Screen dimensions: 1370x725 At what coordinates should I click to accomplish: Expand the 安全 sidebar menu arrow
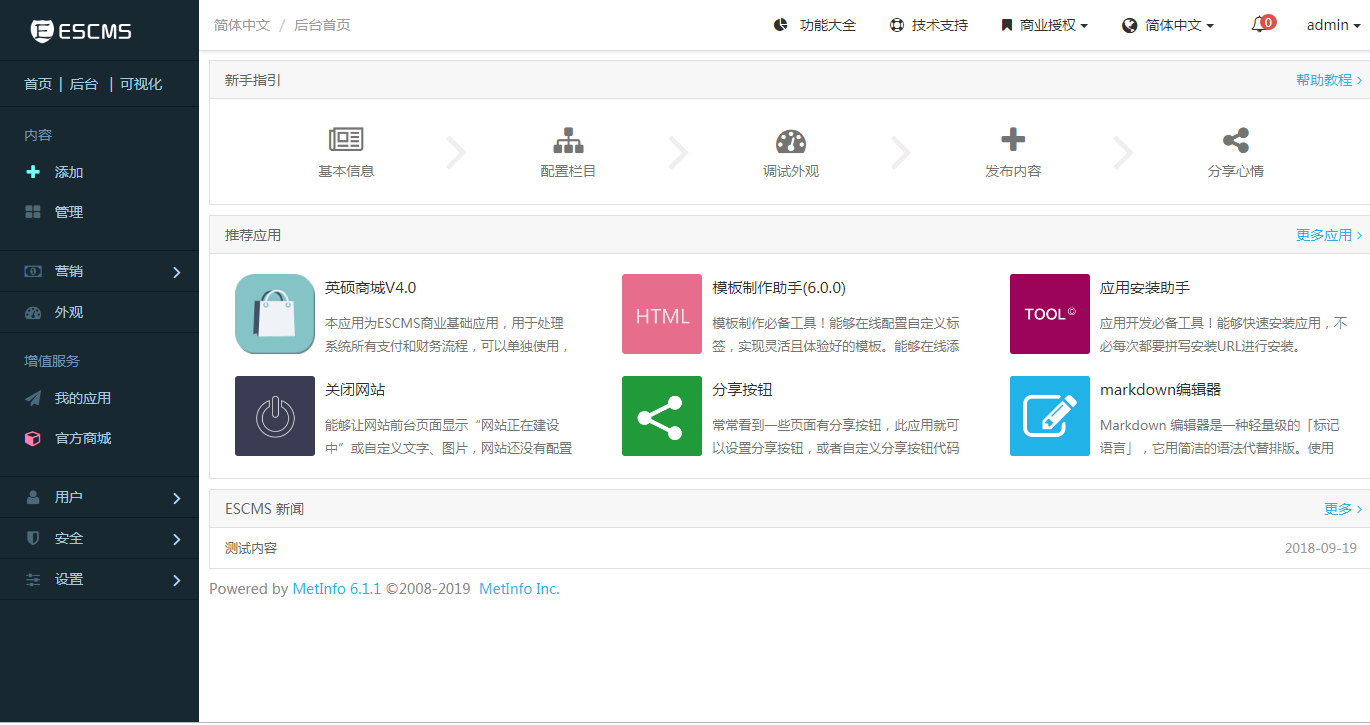click(177, 539)
